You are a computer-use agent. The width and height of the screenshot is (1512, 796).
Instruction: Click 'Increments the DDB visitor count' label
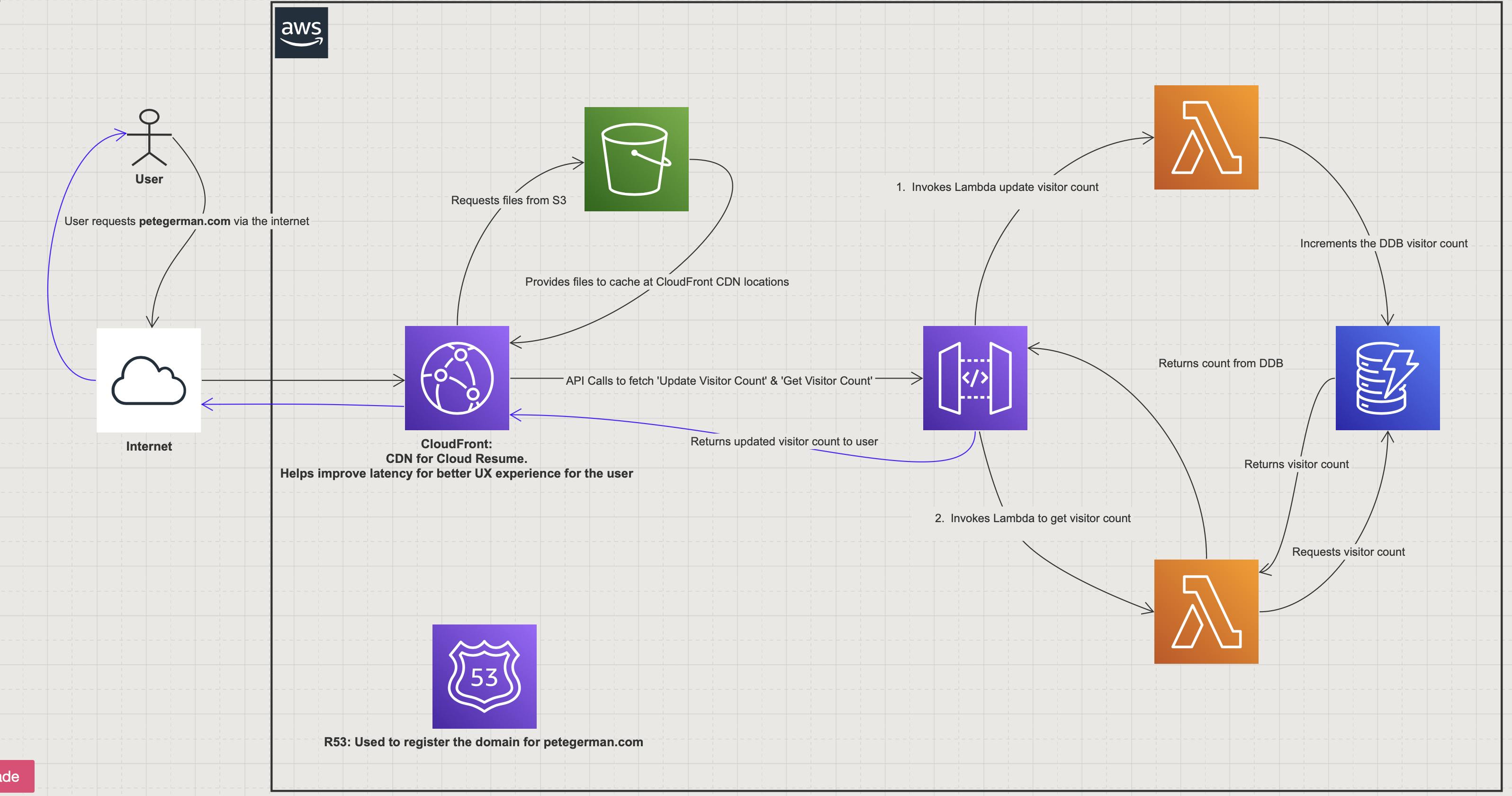pyautogui.click(x=1384, y=244)
